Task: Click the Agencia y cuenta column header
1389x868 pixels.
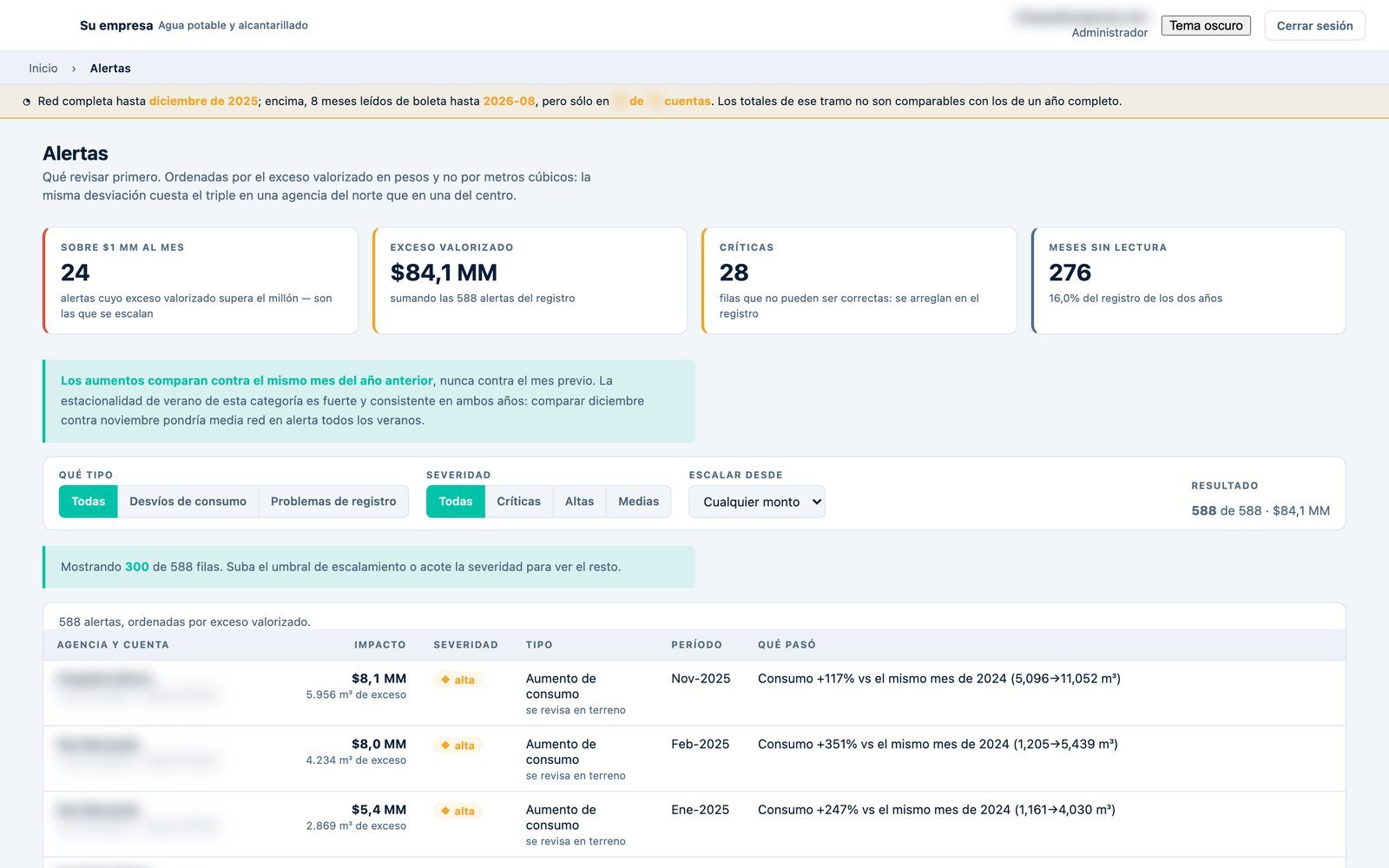Action: pyautogui.click(x=113, y=645)
